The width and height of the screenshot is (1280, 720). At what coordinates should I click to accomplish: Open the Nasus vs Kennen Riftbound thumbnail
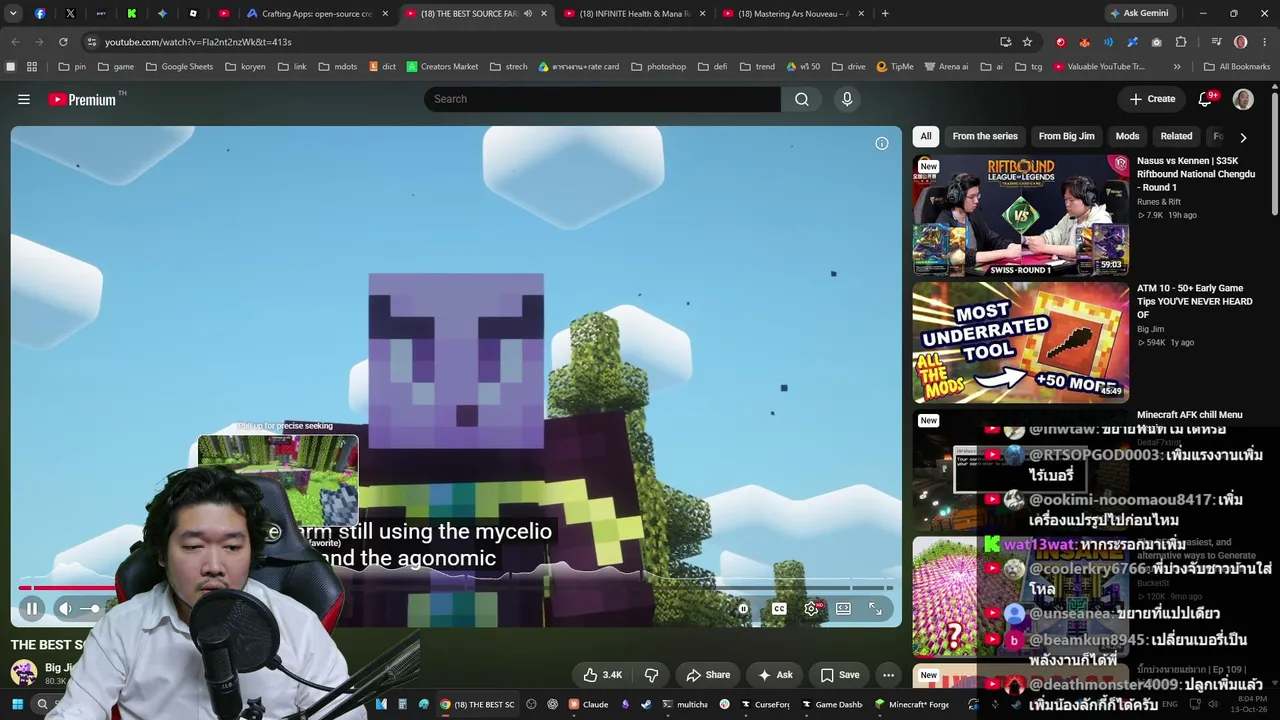click(x=1021, y=215)
